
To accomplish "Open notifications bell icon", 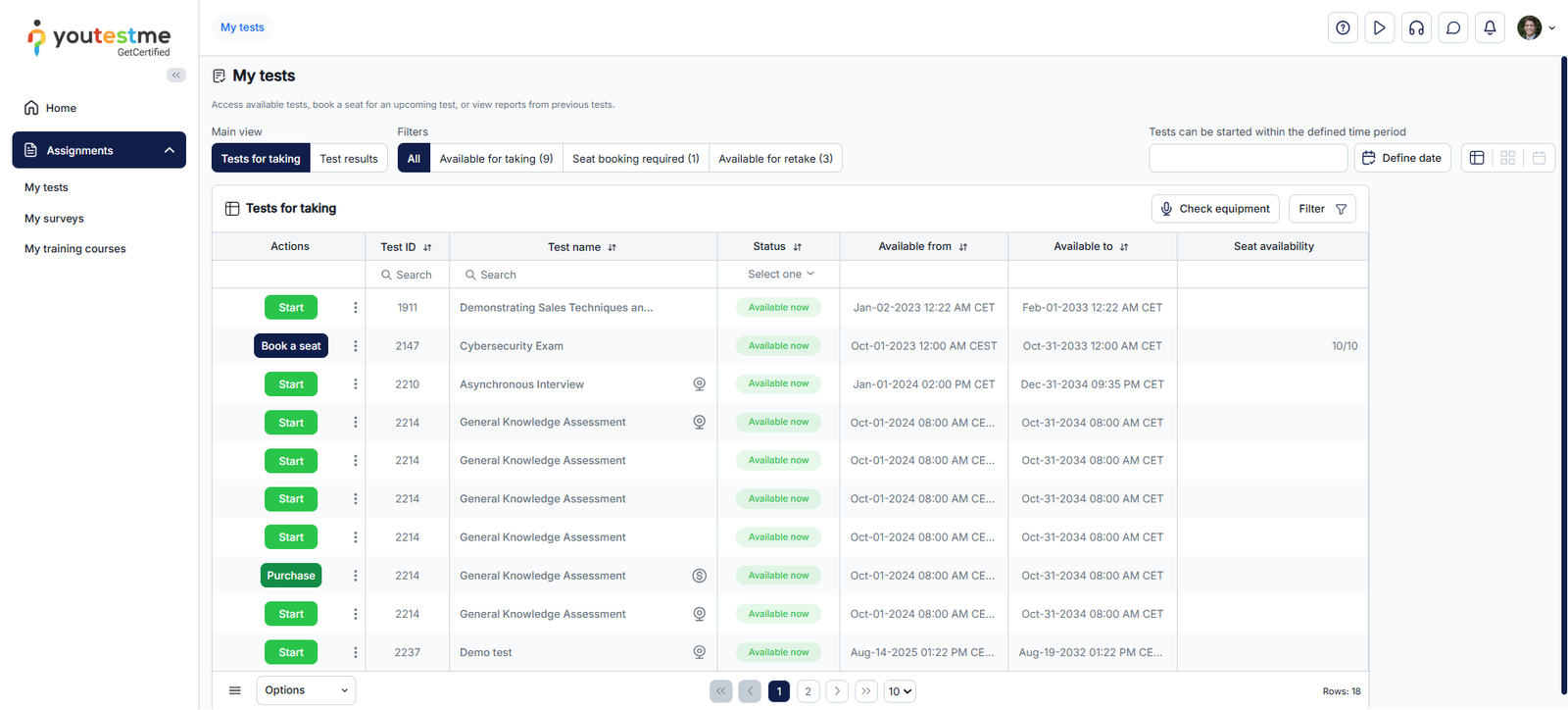I will (1490, 27).
